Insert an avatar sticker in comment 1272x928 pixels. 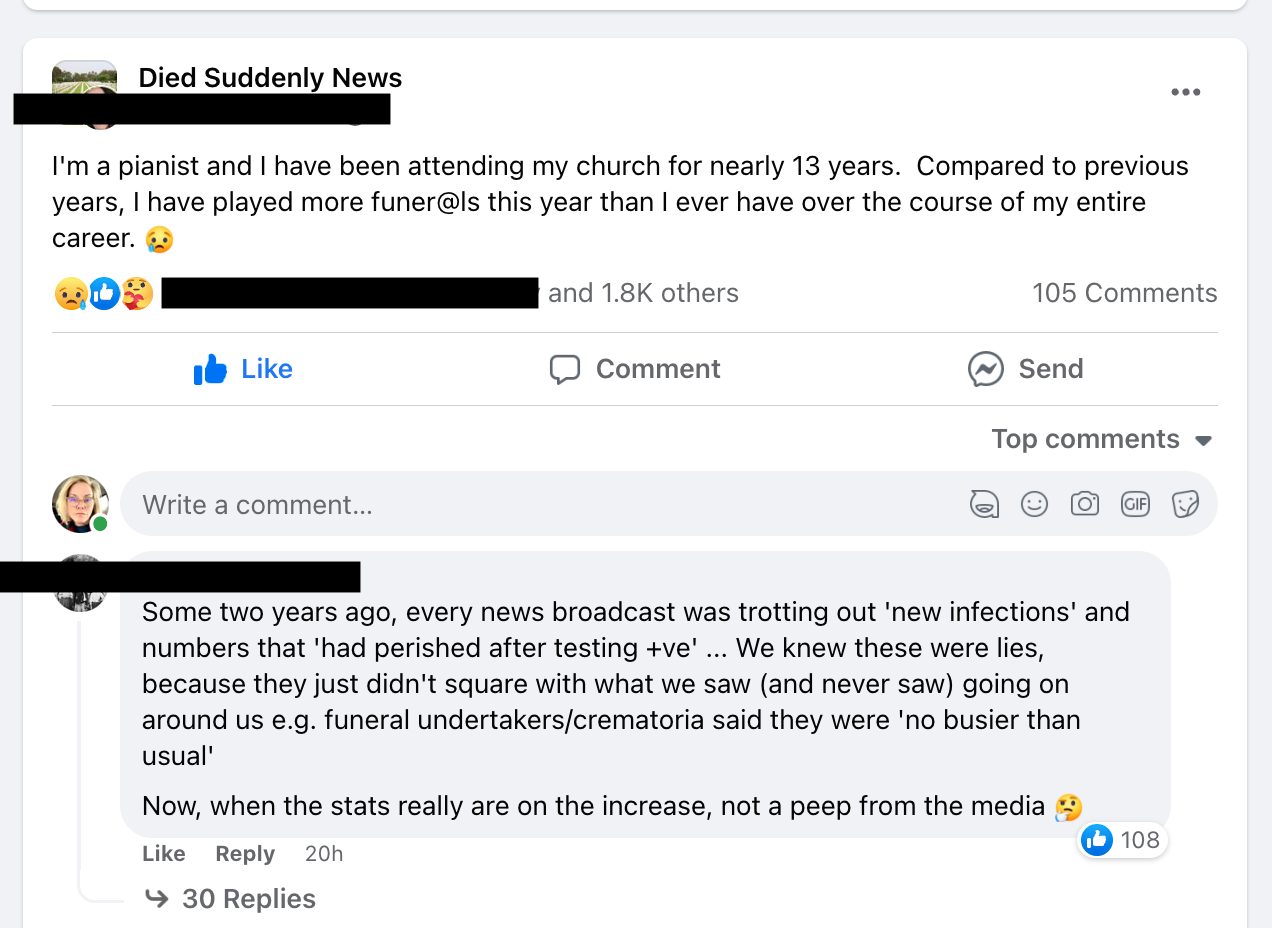coord(984,504)
